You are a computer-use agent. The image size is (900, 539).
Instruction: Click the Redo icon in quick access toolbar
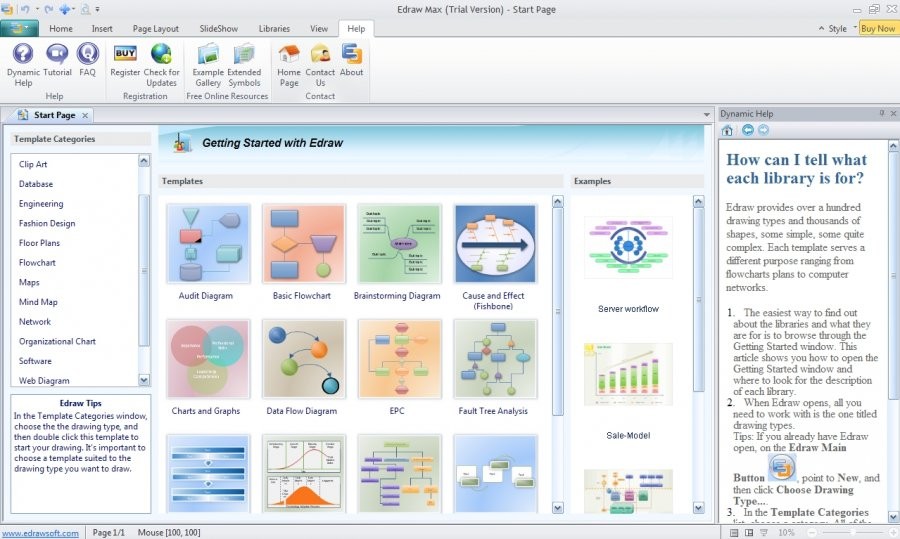49,9
